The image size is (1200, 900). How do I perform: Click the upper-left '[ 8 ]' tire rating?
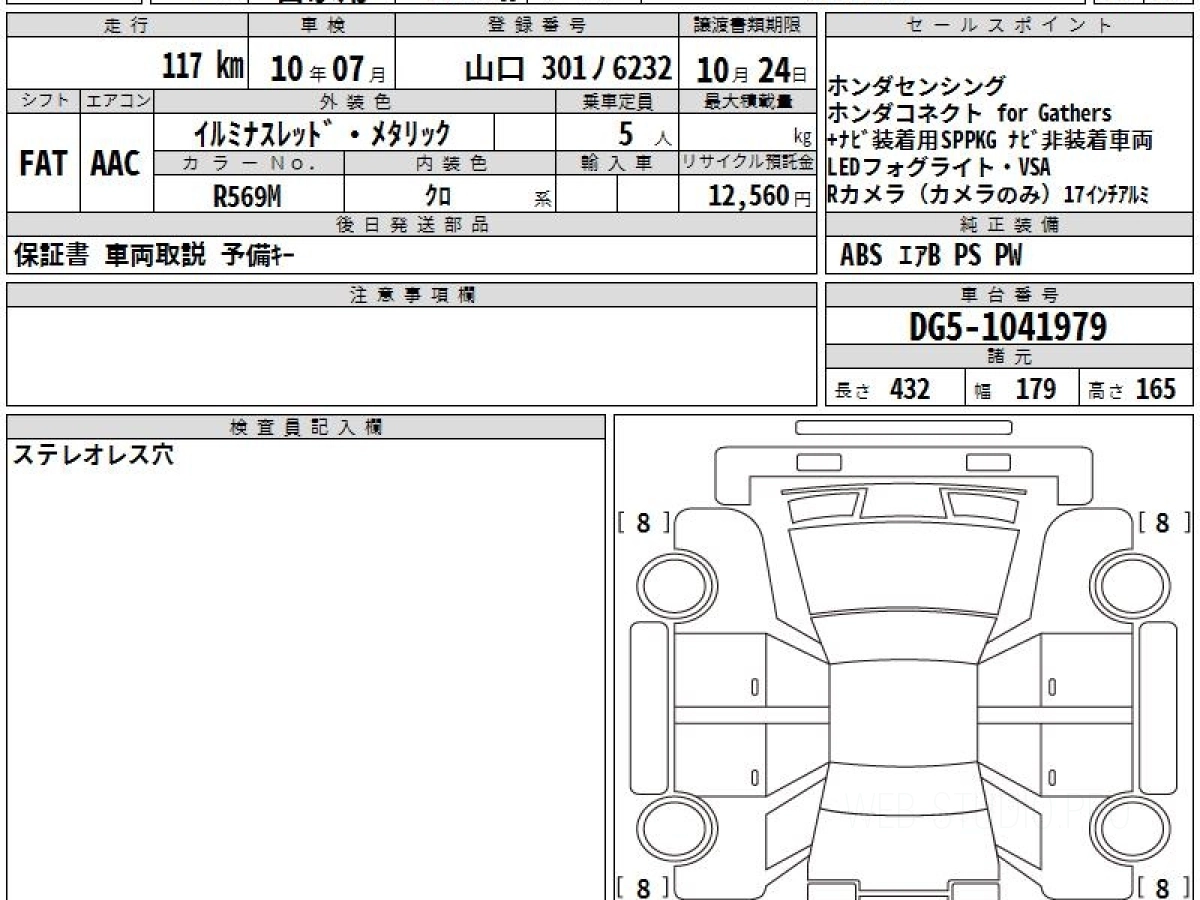tap(643, 522)
